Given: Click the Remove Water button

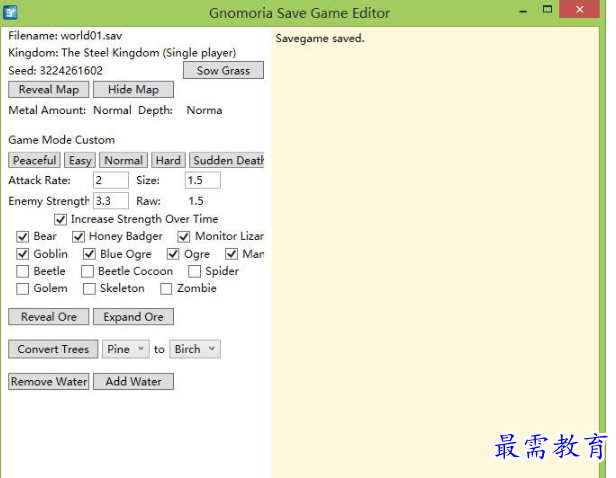Looking at the screenshot, I should click(49, 381).
